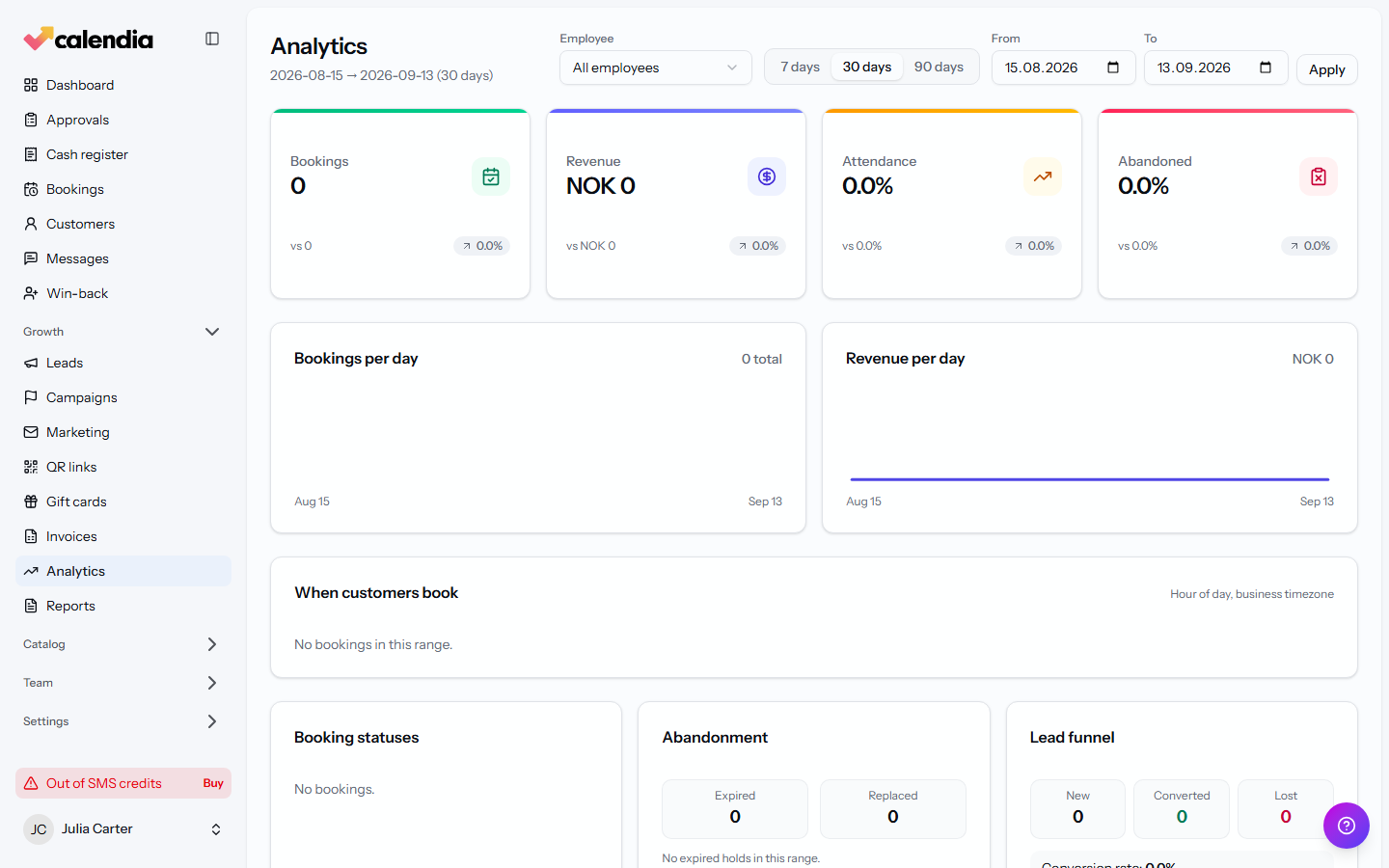Click the warning triangle in SMS credits banner
Screen dimensions: 1389x868
point(31,783)
